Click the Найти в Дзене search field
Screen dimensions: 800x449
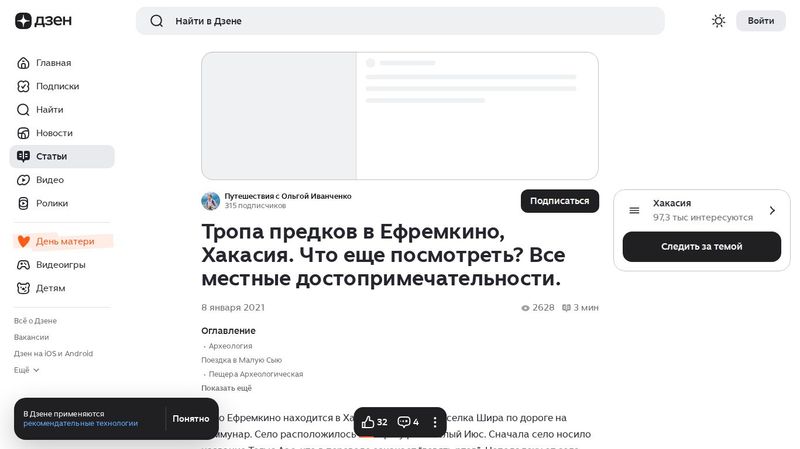[x=400, y=21]
